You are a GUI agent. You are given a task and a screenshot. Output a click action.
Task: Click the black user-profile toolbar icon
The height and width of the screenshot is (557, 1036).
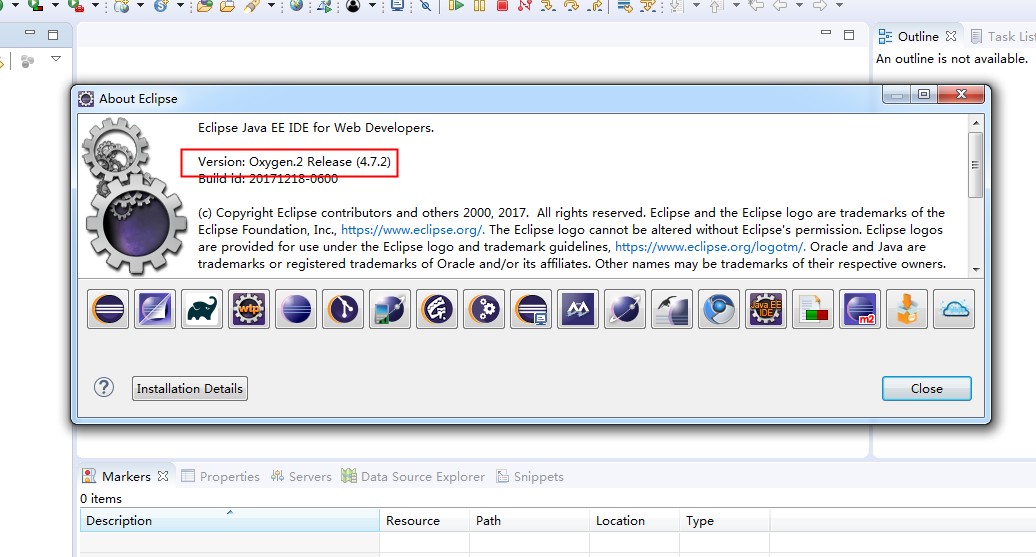pos(353,5)
